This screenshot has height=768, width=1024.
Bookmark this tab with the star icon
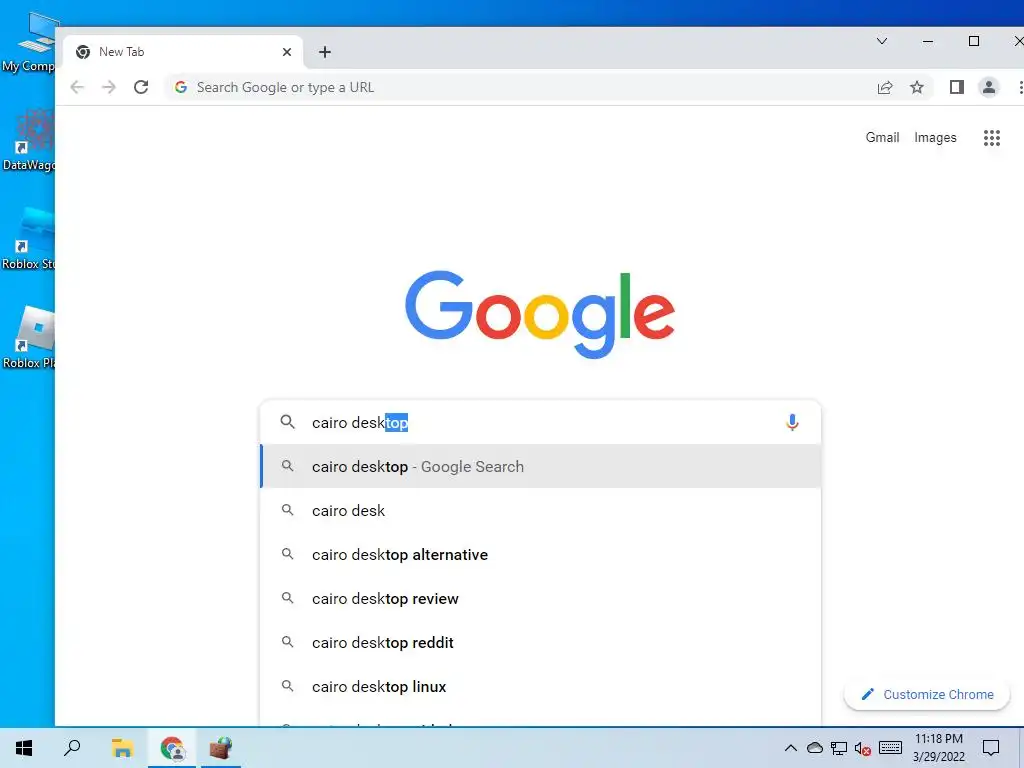pos(917,87)
